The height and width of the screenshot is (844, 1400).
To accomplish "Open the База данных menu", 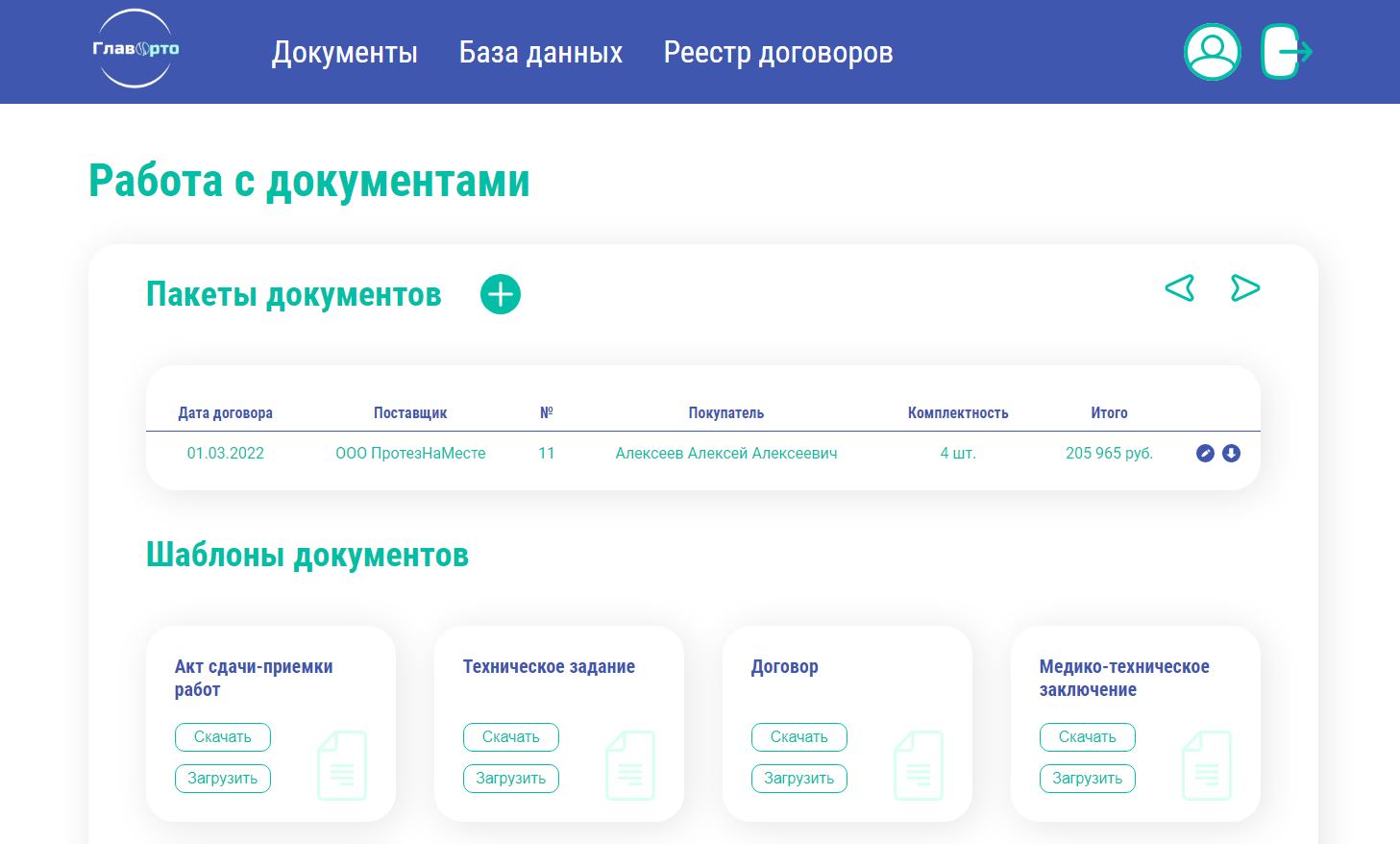I will [541, 52].
